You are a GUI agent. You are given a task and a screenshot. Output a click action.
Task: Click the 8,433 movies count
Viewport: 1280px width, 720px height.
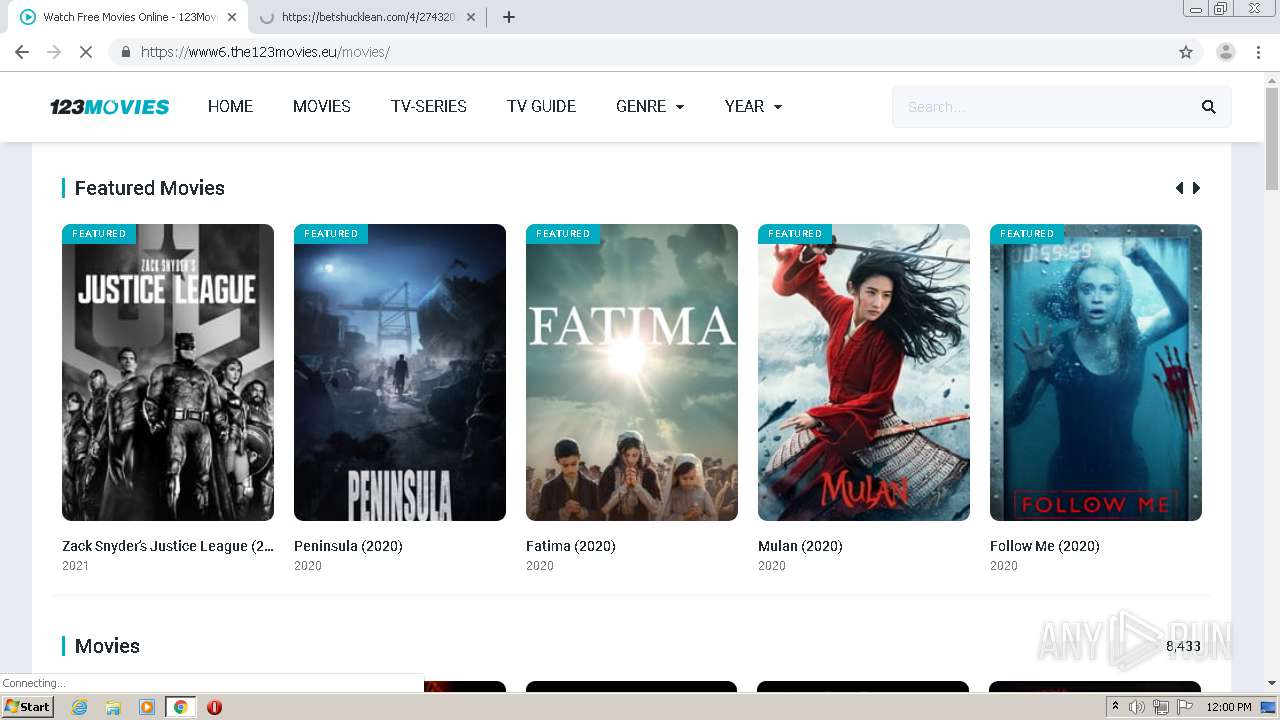[x=1183, y=647]
